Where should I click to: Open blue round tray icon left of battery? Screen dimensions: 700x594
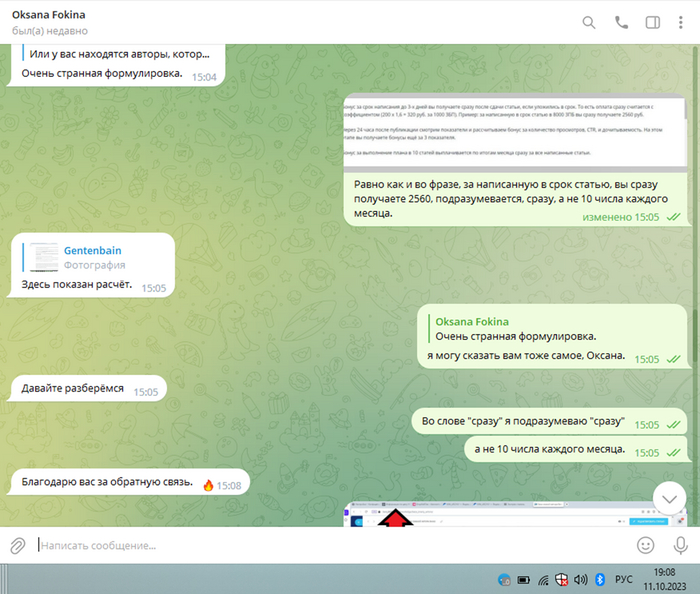(504, 580)
